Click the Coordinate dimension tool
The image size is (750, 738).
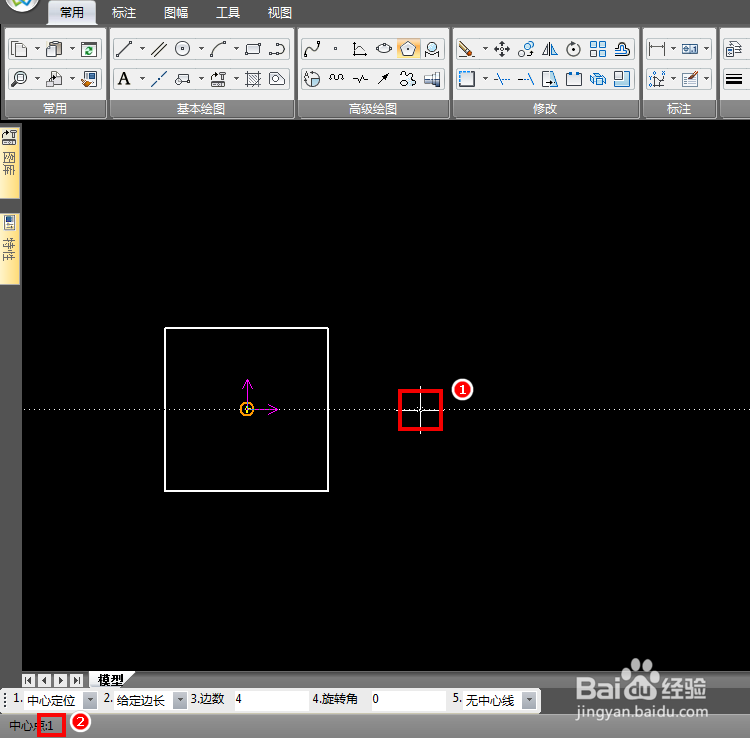coord(657,78)
